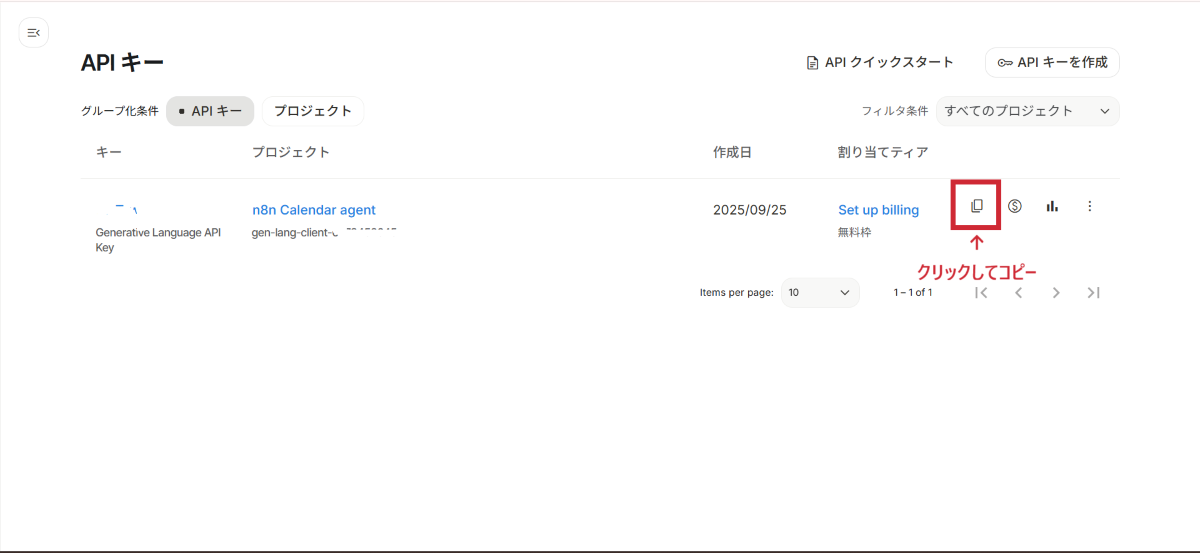
Task: Click the 割り当てティア column header
Action: coord(883,153)
